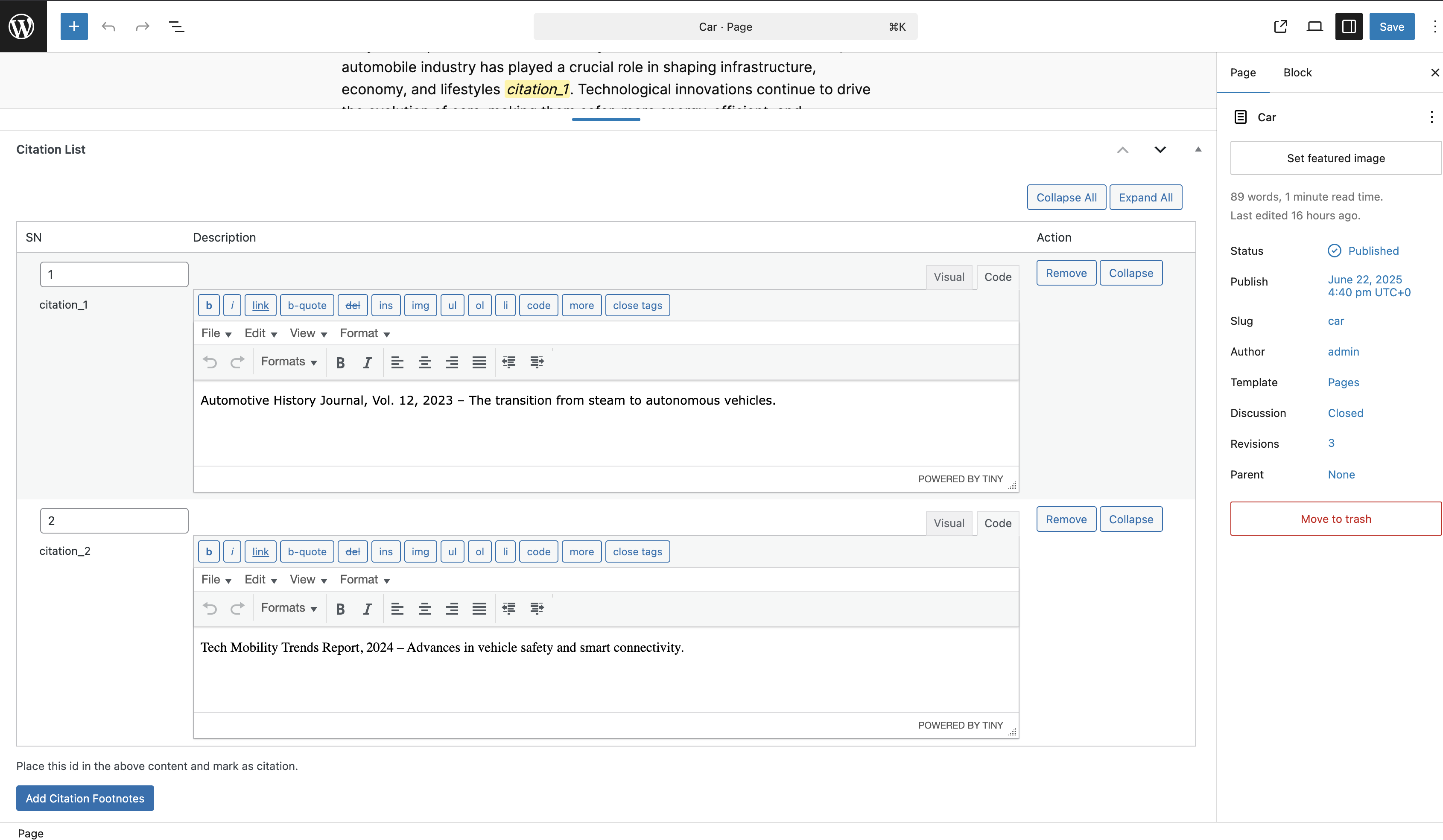Open Edit menu in citation_2 editor

pyautogui.click(x=260, y=580)
